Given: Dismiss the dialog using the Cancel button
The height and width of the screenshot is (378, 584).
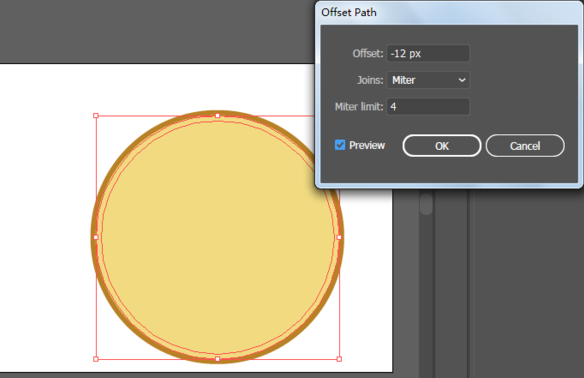Looking at the screenshot, I should pyautogui.click(x=525, y=146).
